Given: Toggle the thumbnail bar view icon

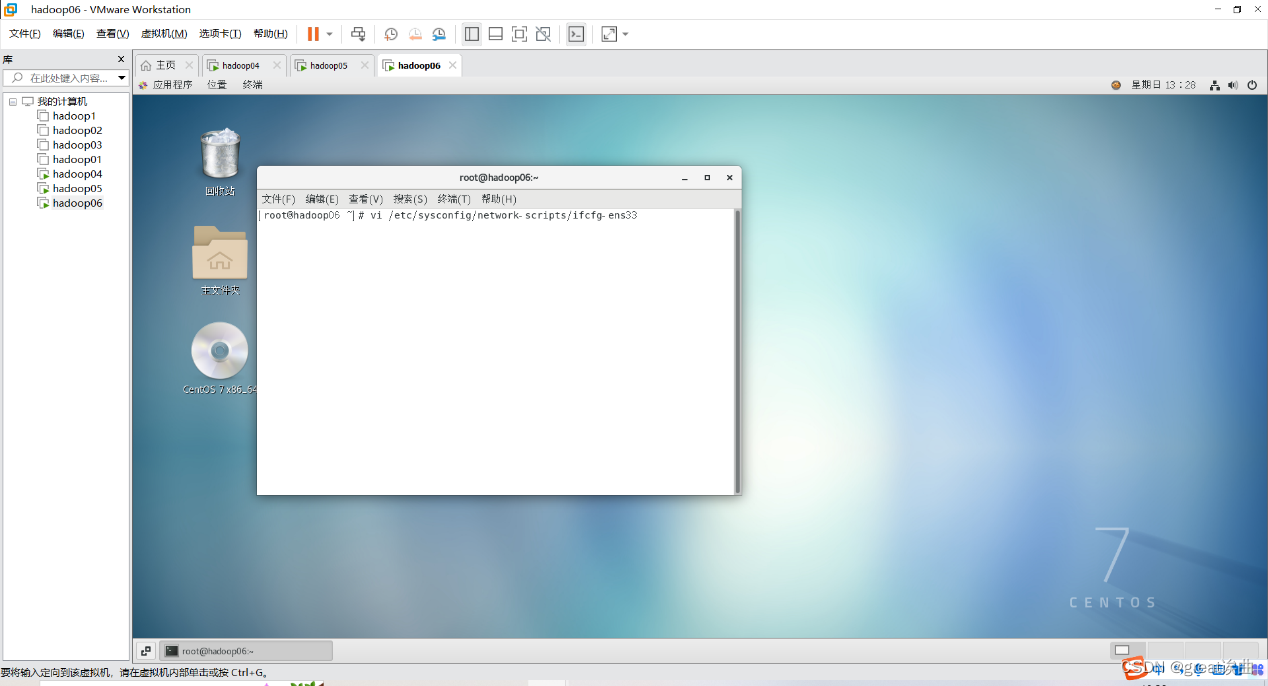Looking at the screenshot, I should 496,34.
